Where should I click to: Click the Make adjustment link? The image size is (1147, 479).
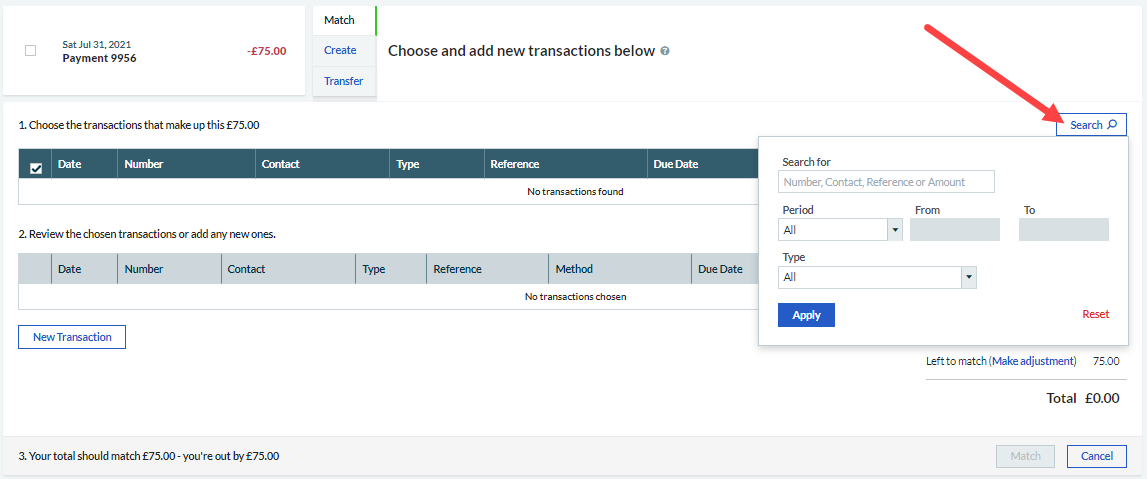click(x=1033, y=361)
